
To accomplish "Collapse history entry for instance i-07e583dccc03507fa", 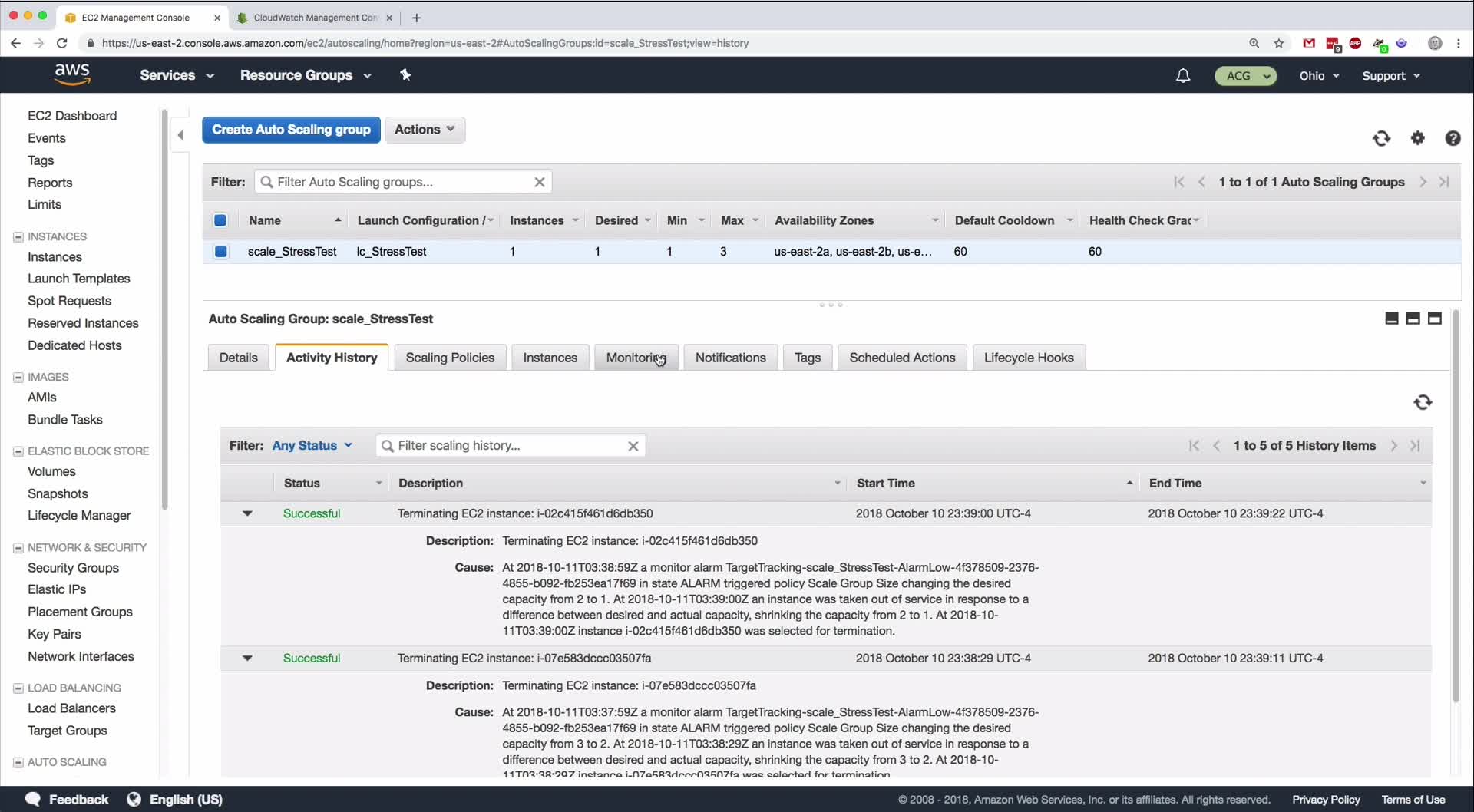I will pos(247,658).
